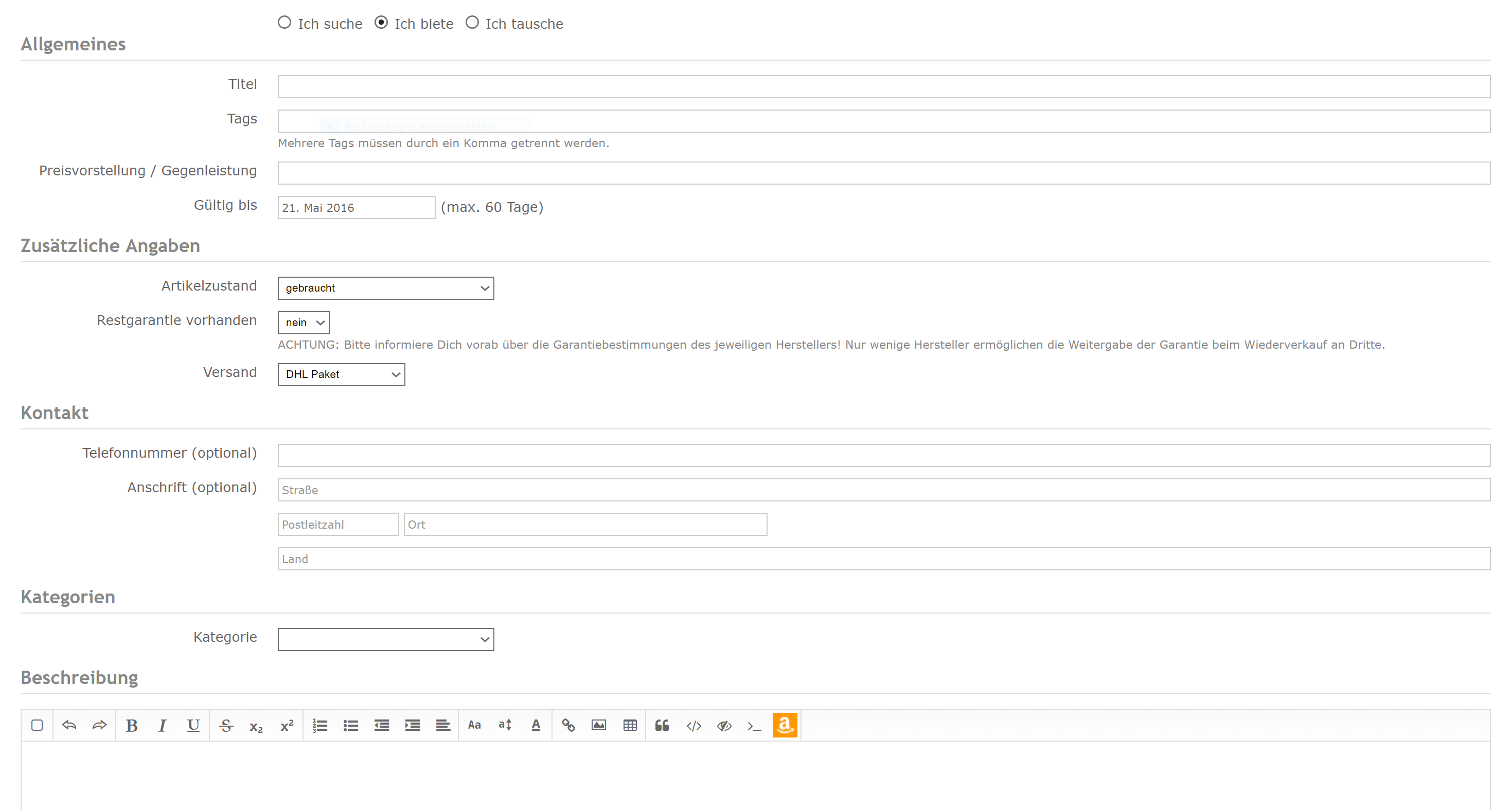The height and width of the screenshot is (810, 1512).
Task: Click the font color icon
Action: click(536, 726)
